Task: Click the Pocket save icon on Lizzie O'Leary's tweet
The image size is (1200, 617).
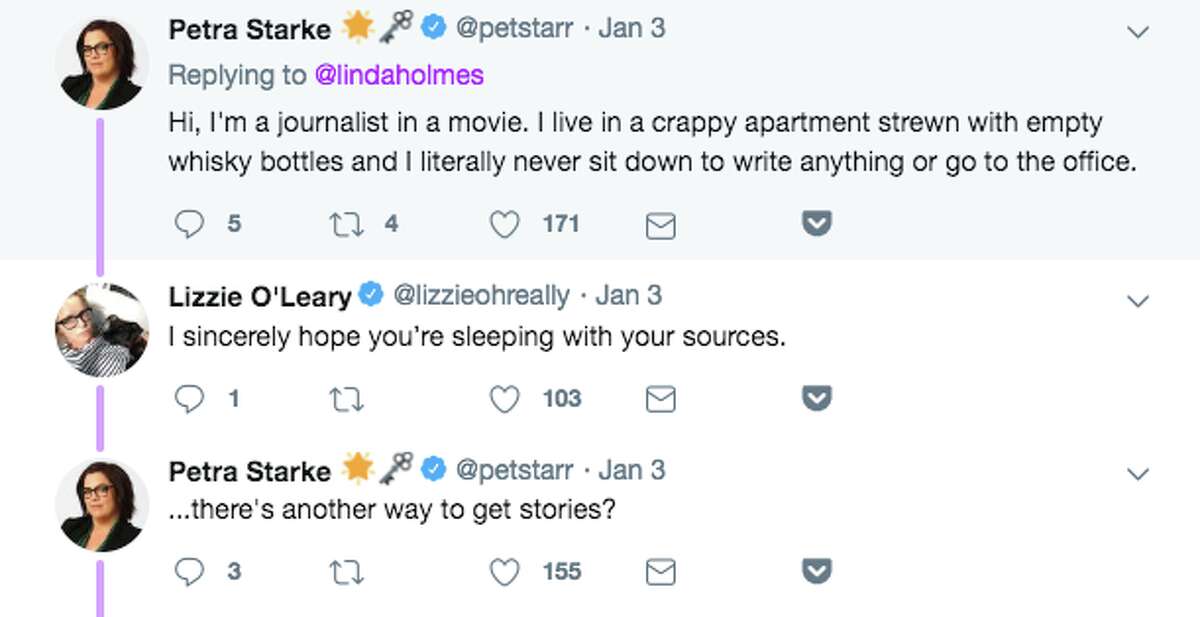Action: click(815, 397)
